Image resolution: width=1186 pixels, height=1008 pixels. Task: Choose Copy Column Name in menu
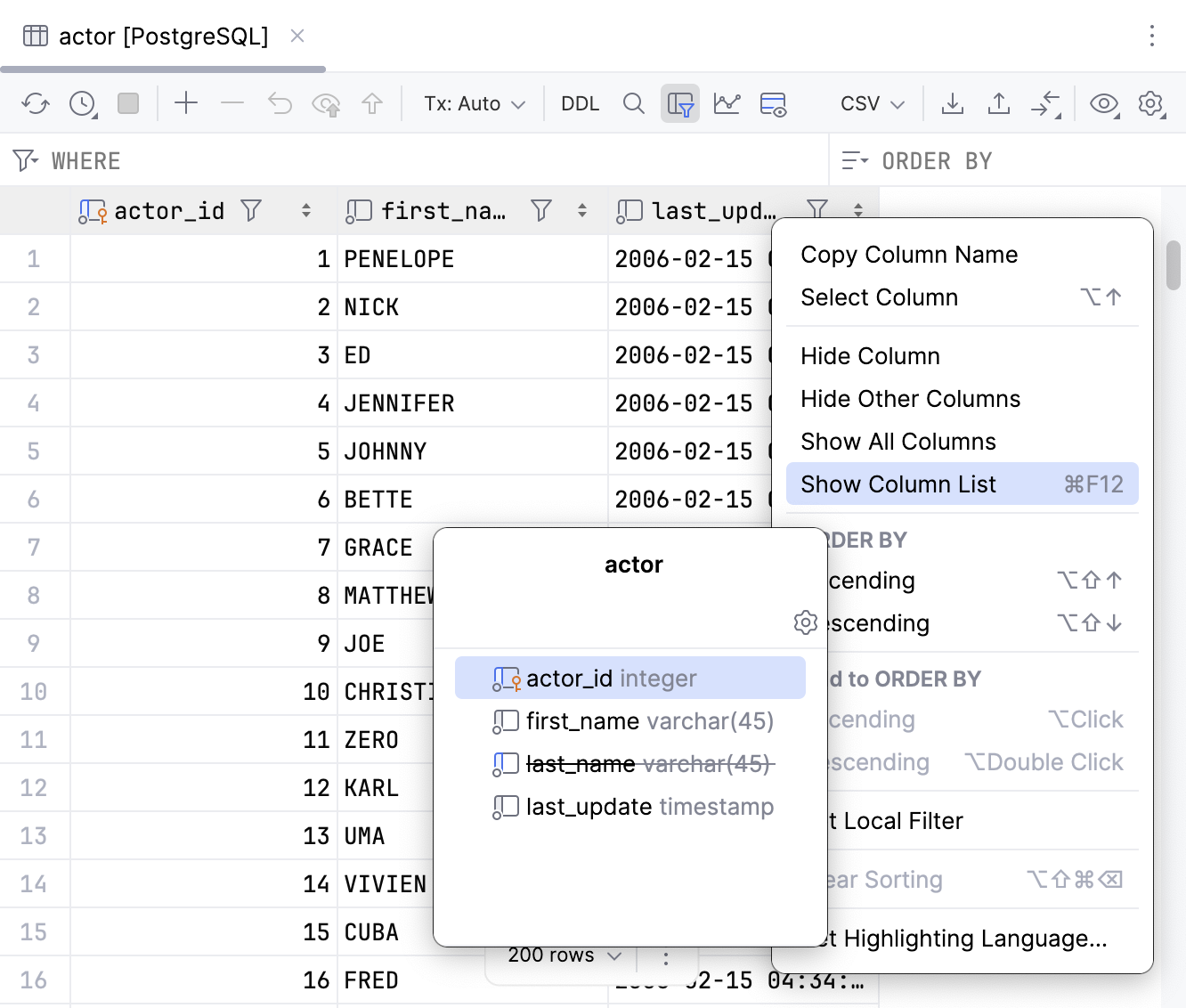[x=909, y=255]
